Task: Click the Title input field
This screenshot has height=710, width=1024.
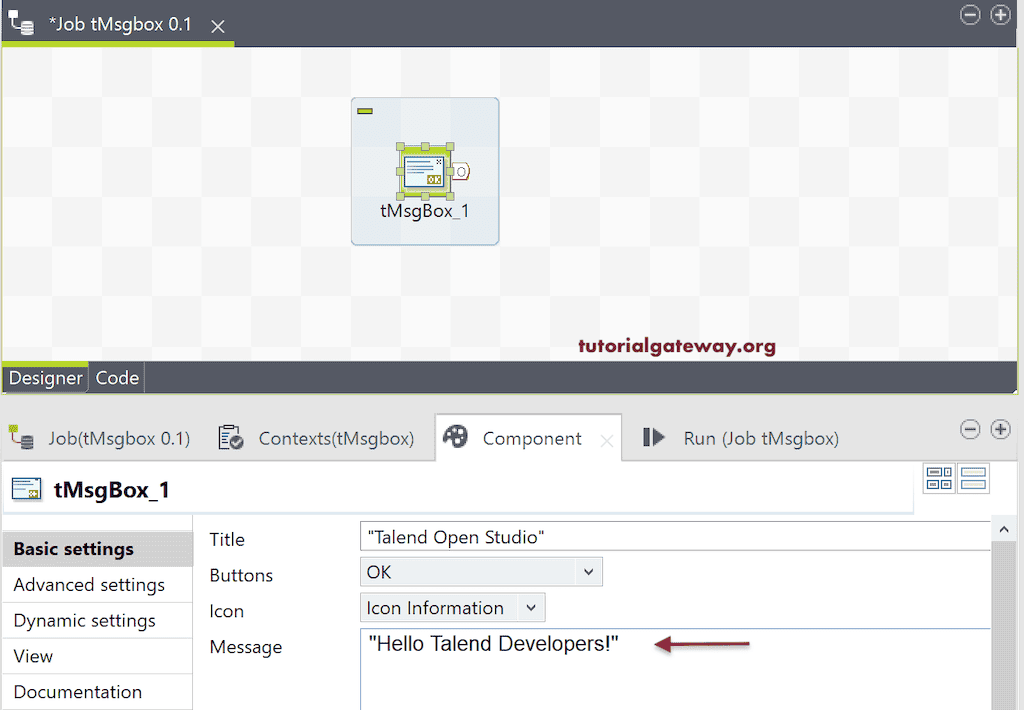Action: pyautogui.click(x=675, y=536)
